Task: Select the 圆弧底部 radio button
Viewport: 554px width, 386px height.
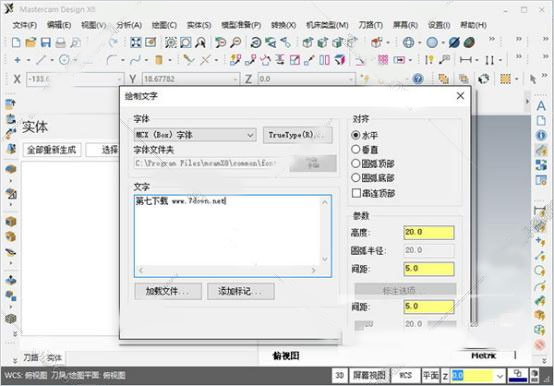Action: pos(356,178)
